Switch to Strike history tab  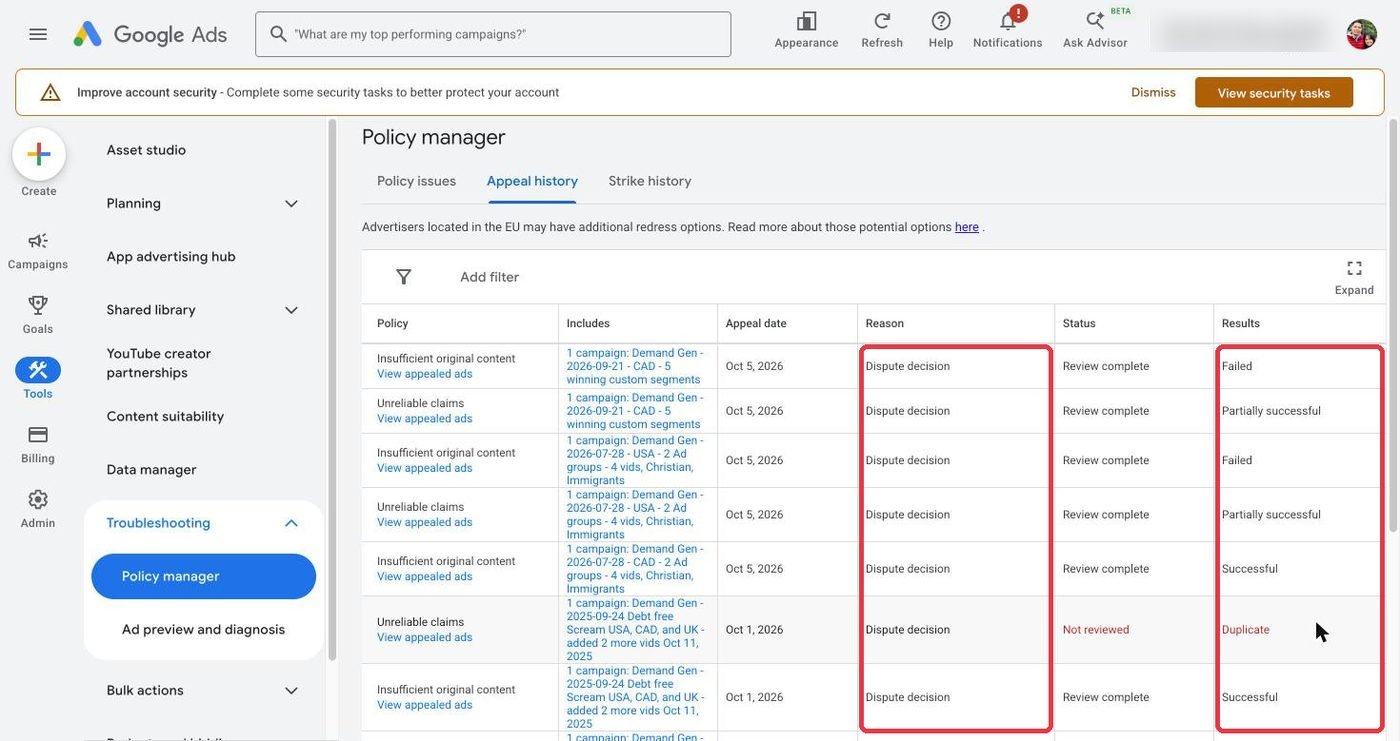point(650,181)
